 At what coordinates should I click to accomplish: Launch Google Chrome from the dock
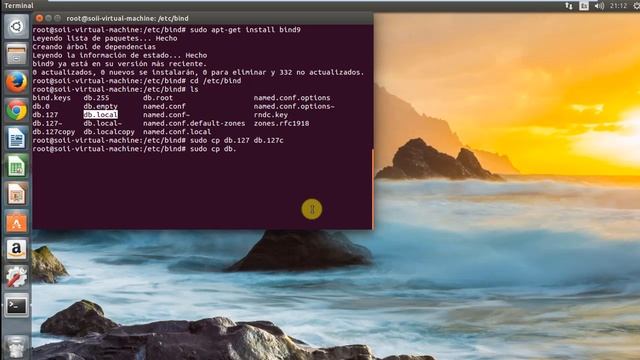(16, 110)
